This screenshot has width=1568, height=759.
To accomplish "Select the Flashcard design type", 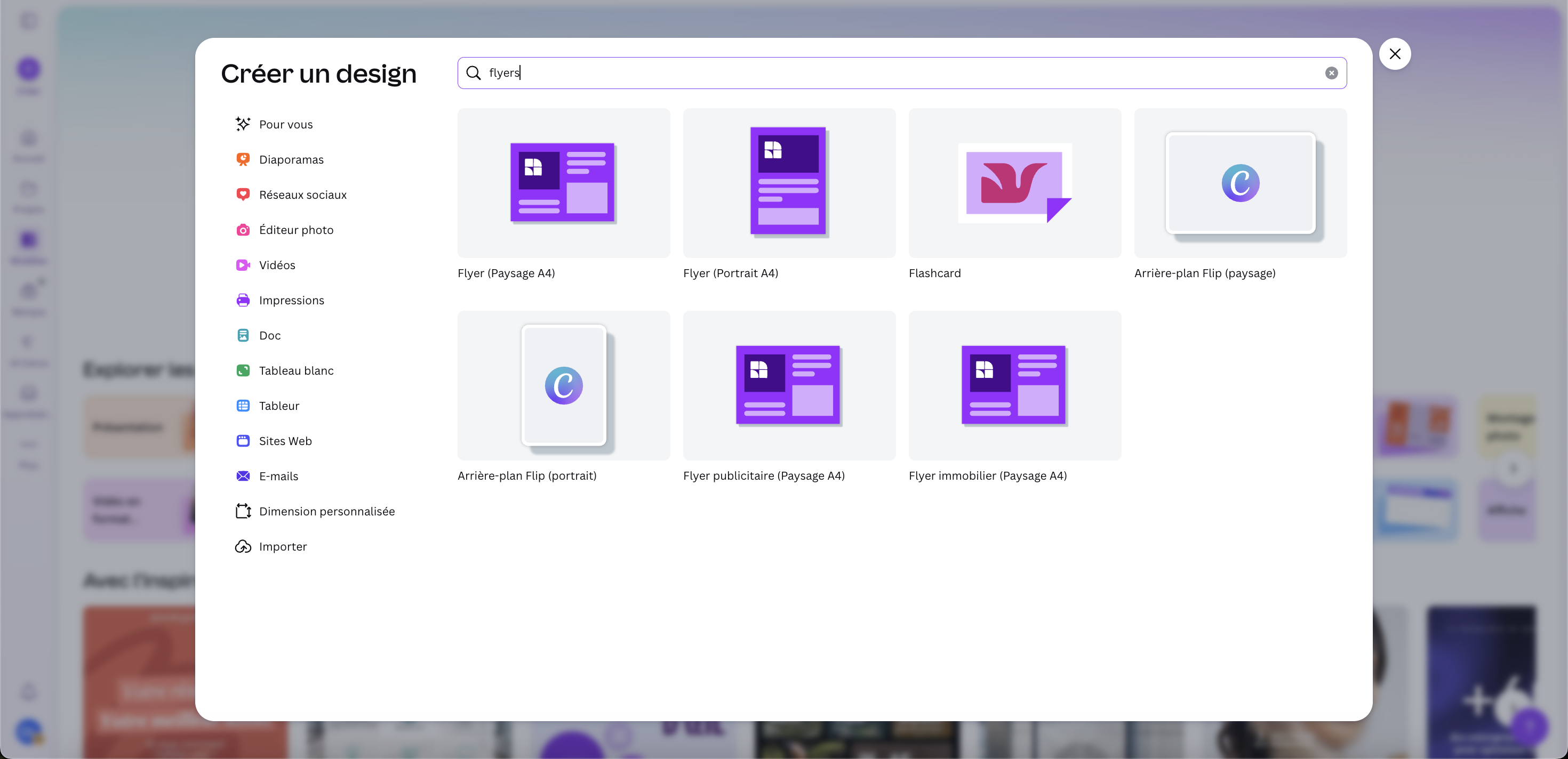I will point(1015,183).
